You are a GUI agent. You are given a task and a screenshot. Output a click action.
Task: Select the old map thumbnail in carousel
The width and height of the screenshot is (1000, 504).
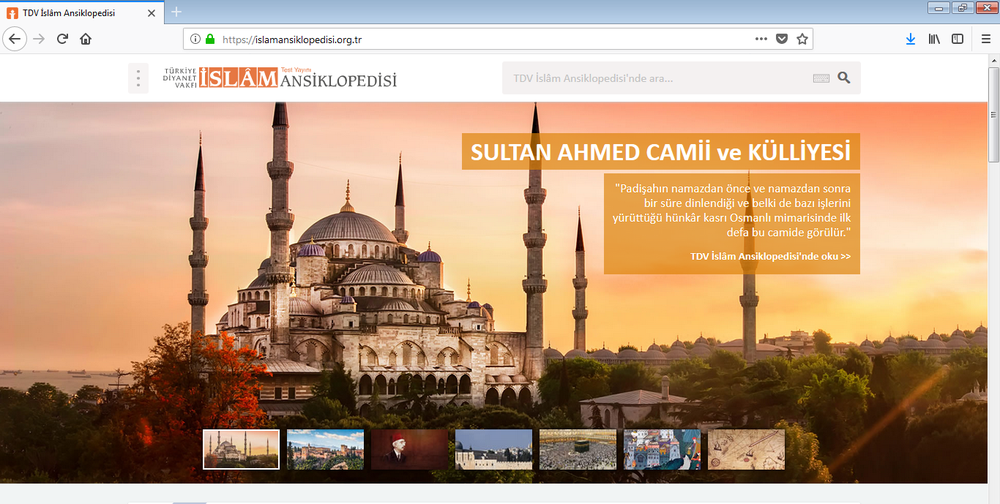click(745, 449)
